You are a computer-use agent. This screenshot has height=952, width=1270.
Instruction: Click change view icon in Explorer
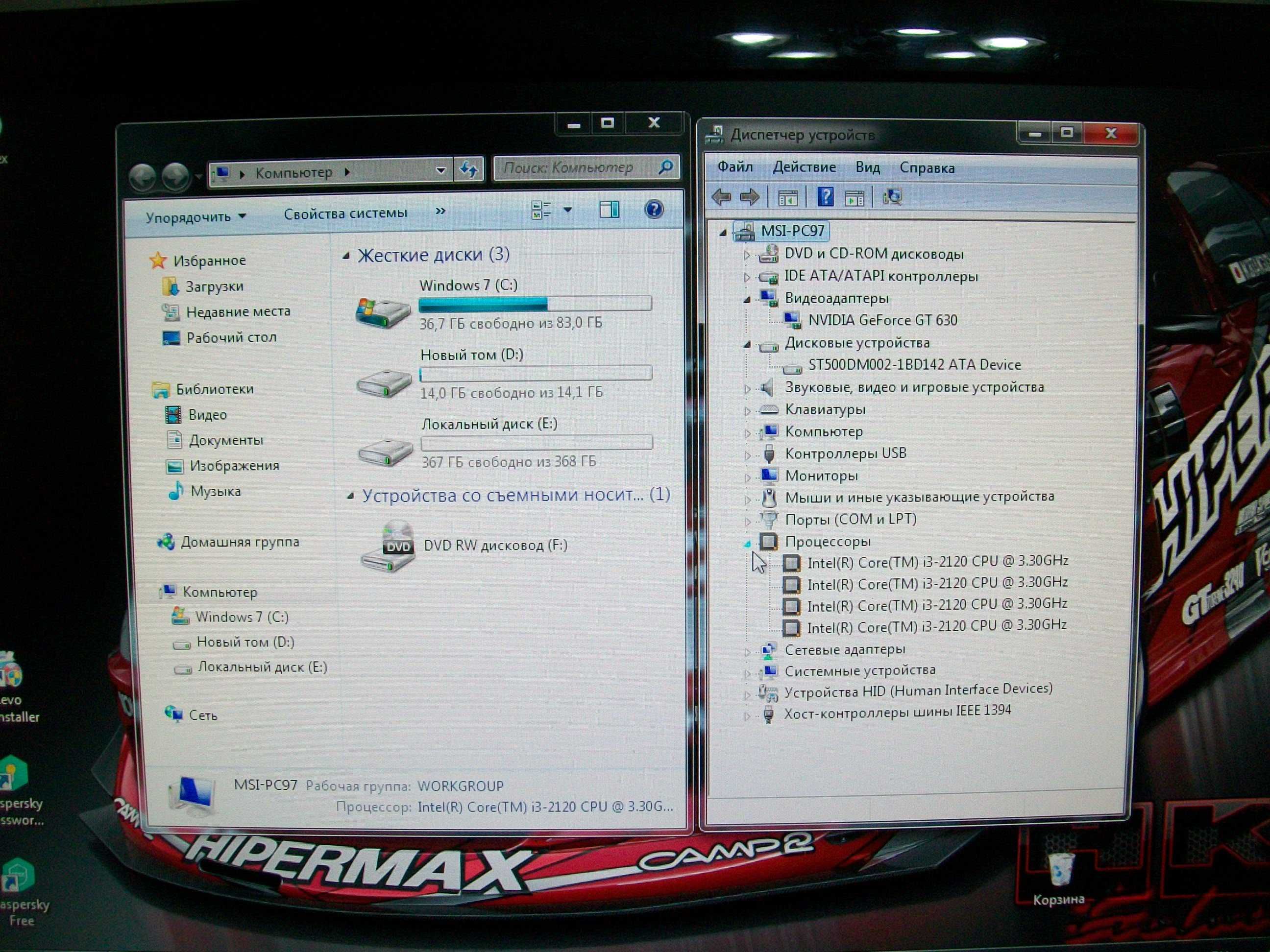click(541, 210)
